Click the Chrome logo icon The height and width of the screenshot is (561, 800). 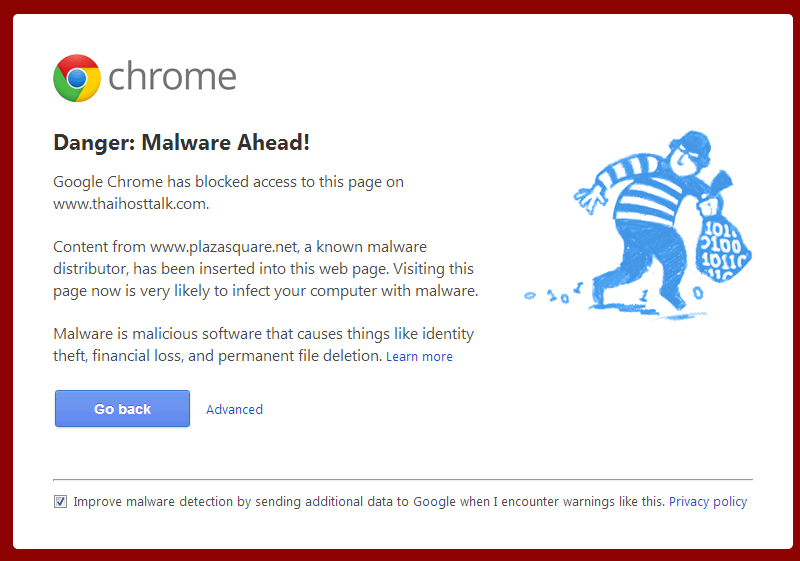(77, 78)
